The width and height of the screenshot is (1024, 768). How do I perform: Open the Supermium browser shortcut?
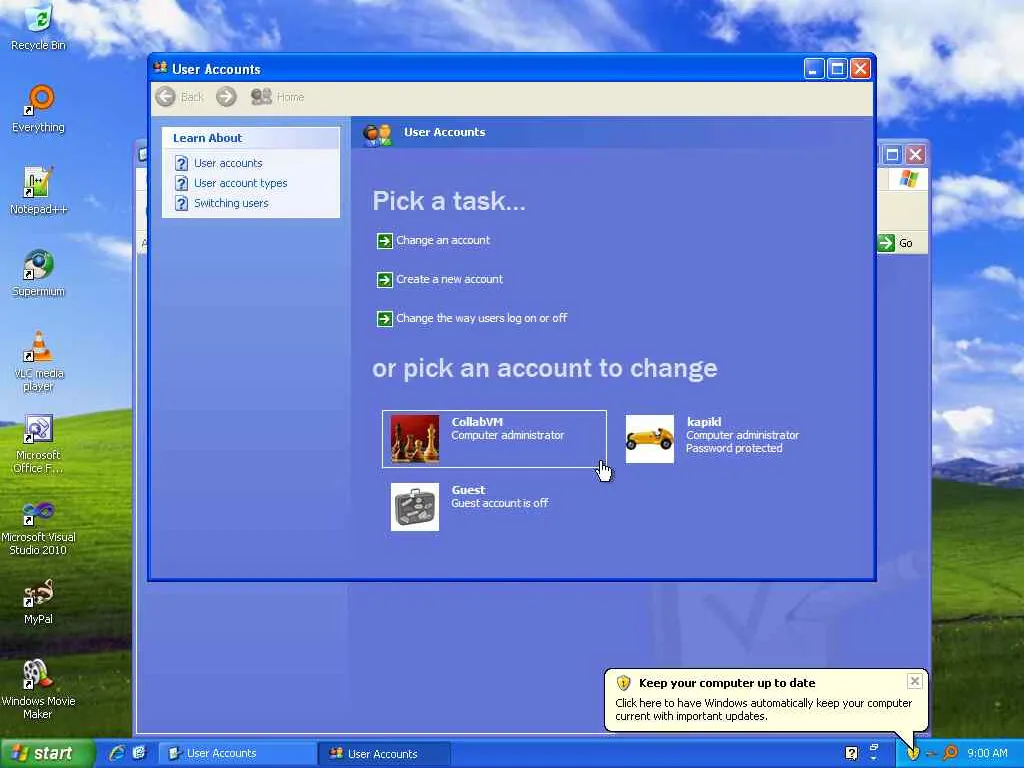pos(39,273)
